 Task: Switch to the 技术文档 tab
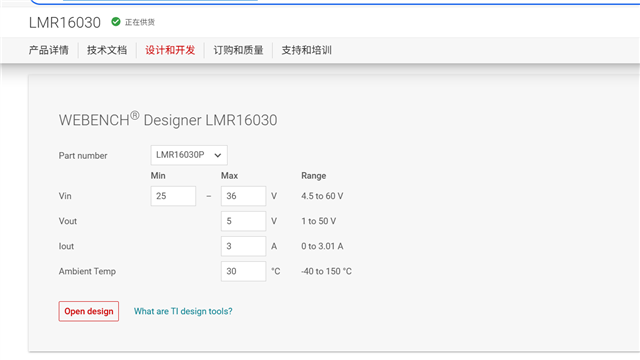click(x=107, y=50)
